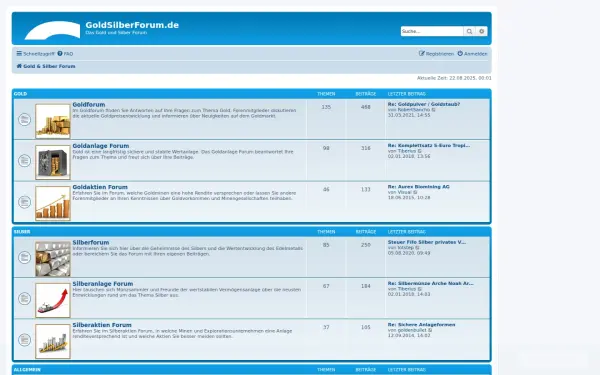Click the Silberanlage Forum red arrow thumbnail
600x375 pixels.
(x=53, y=300)
